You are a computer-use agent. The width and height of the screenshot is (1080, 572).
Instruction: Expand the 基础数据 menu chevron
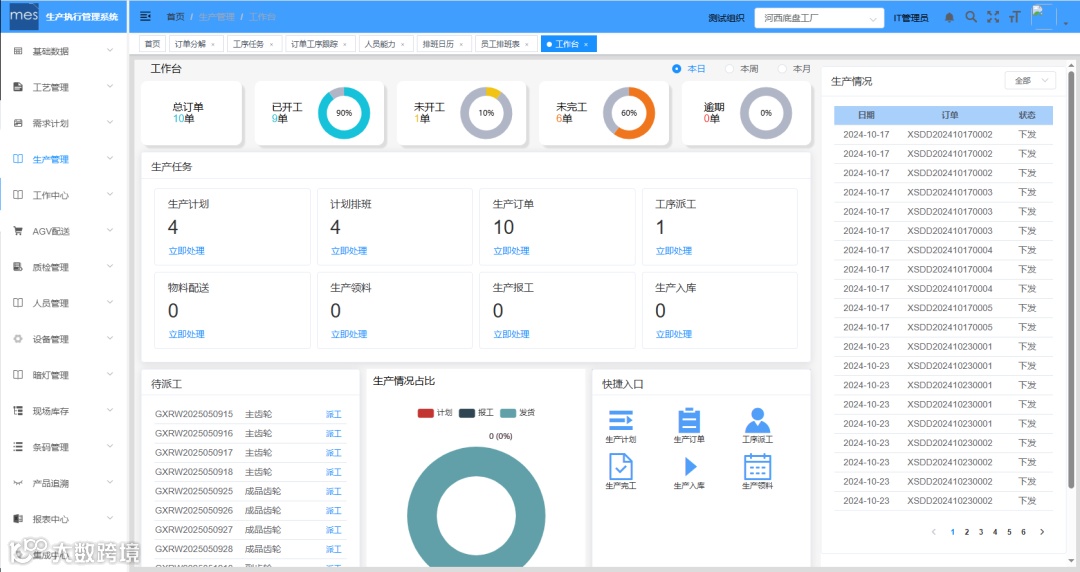[110, 50]
